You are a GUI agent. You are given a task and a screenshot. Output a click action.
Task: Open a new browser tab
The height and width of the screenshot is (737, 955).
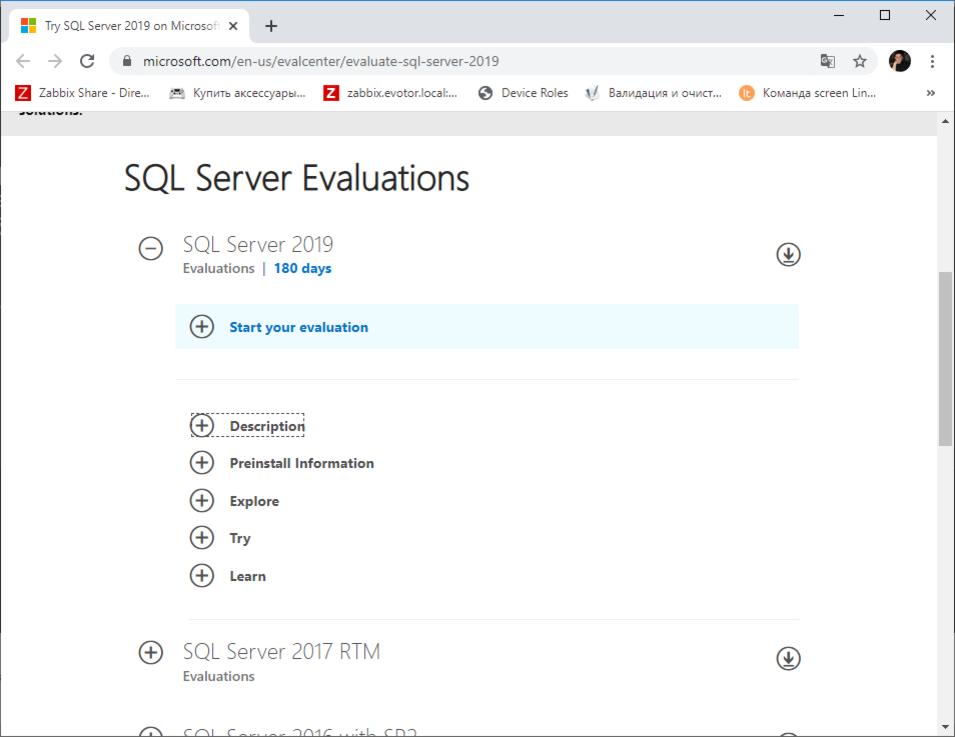point(271,26)
